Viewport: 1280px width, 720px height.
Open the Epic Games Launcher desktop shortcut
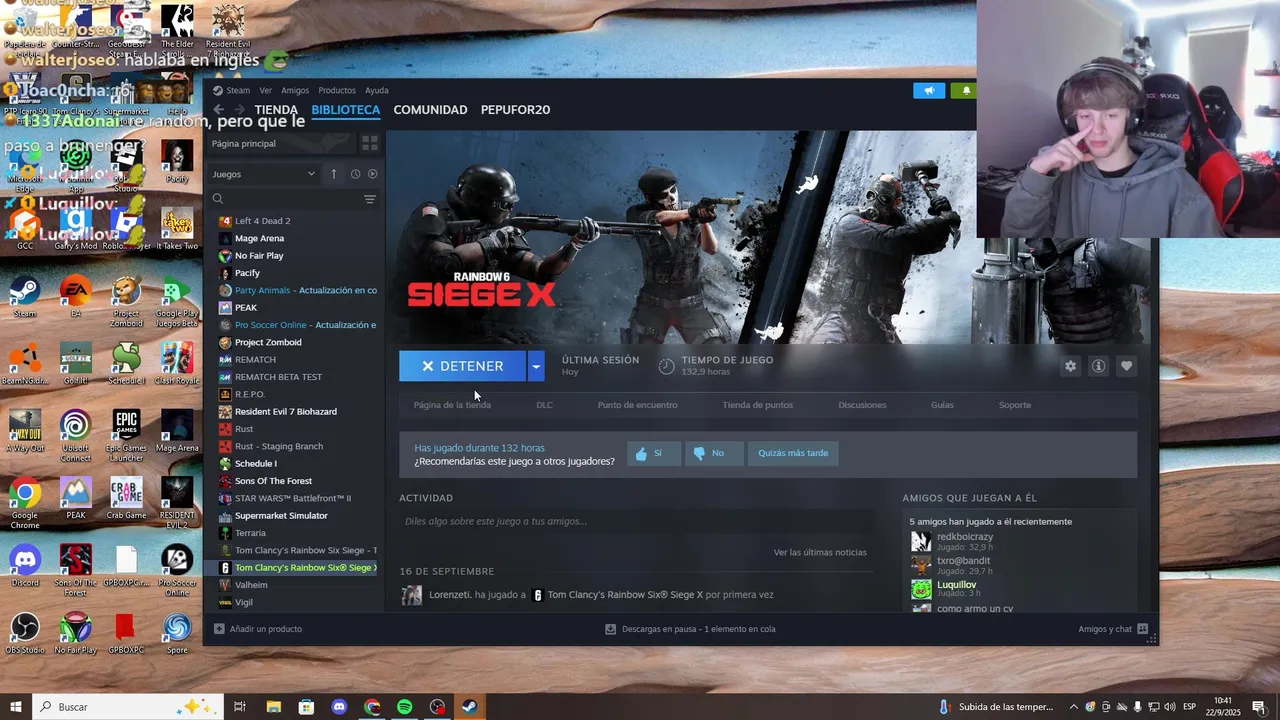tap(126, 435)
